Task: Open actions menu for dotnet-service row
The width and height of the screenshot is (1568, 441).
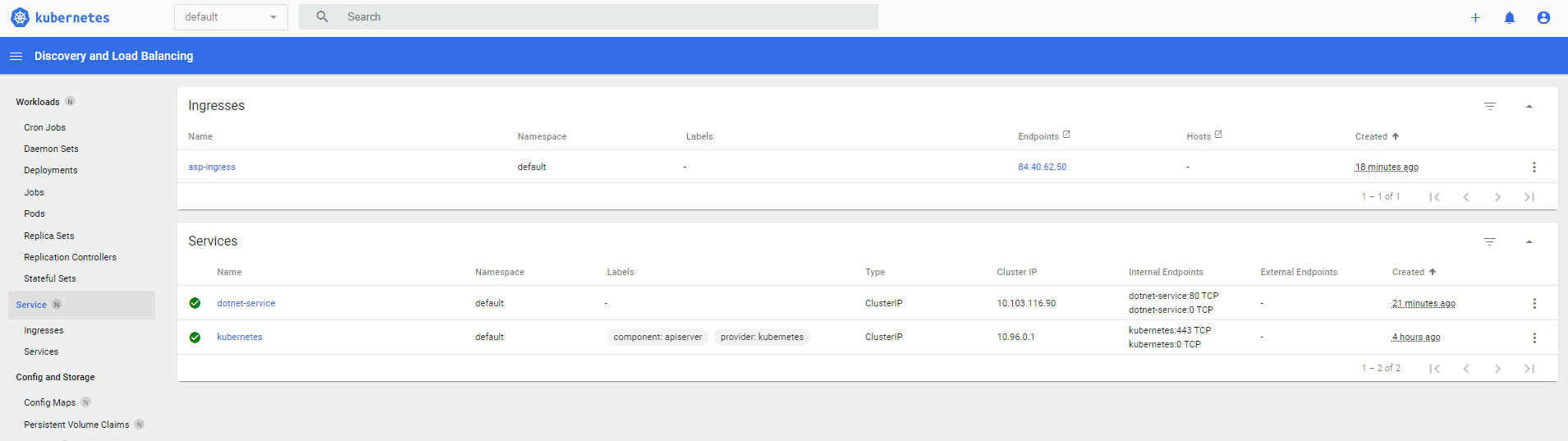Action: [x=1534, y=304]
